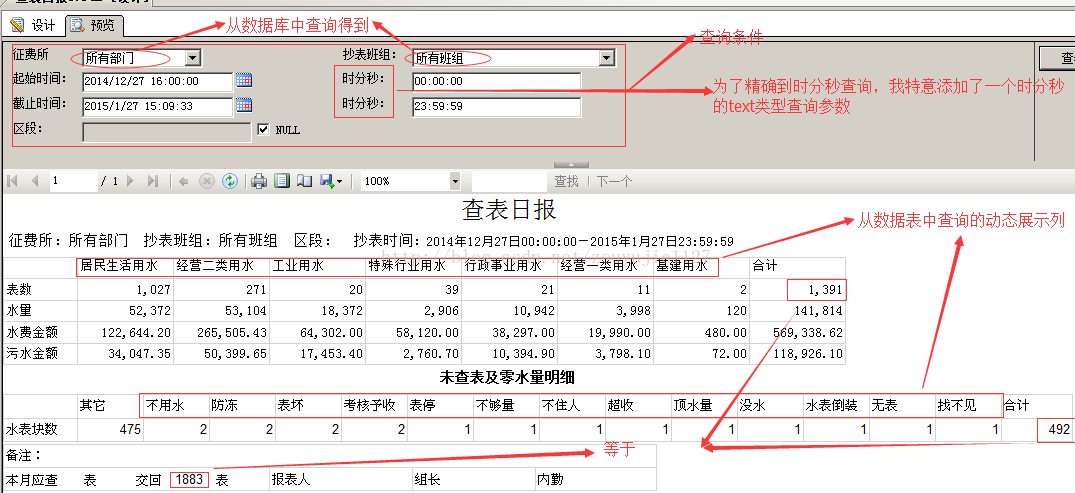The width and height of the screenshot is (1075, 493).
Task: Click 污水金额 row label
Action: click(x=32, y=354)
